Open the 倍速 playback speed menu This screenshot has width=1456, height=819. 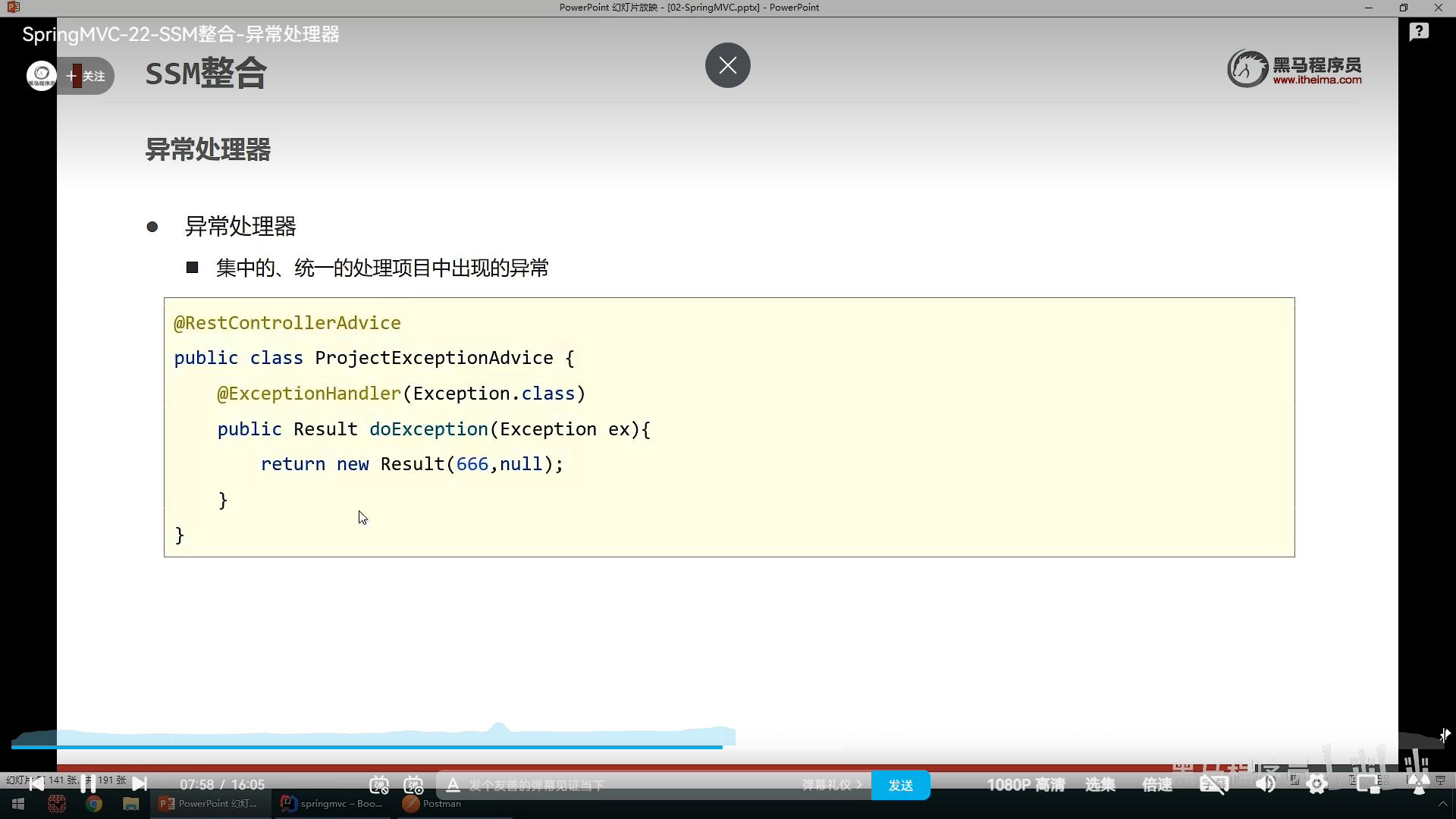pyautogui.click(x=1157, y=785)
